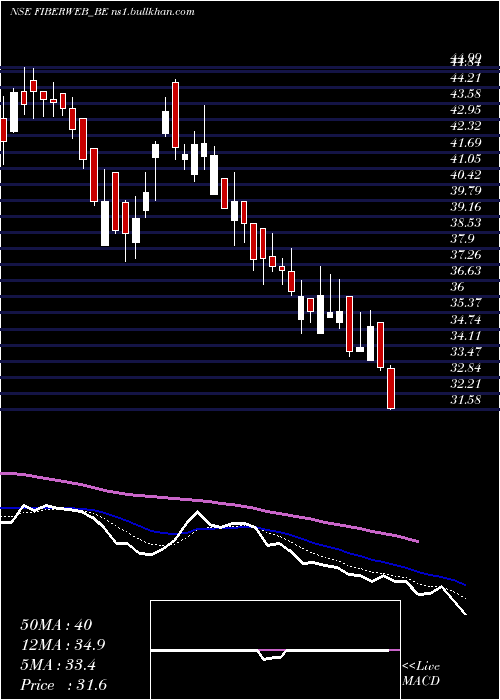
Task: Click the 35.37 price axis label
Action: click(465, 303)
